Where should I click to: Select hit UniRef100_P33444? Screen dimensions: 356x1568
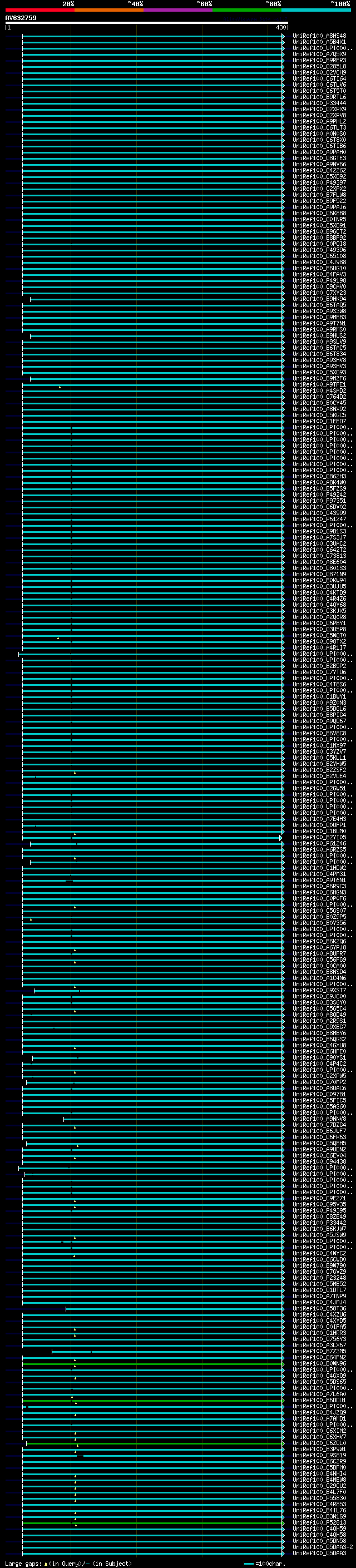(319, 103)
